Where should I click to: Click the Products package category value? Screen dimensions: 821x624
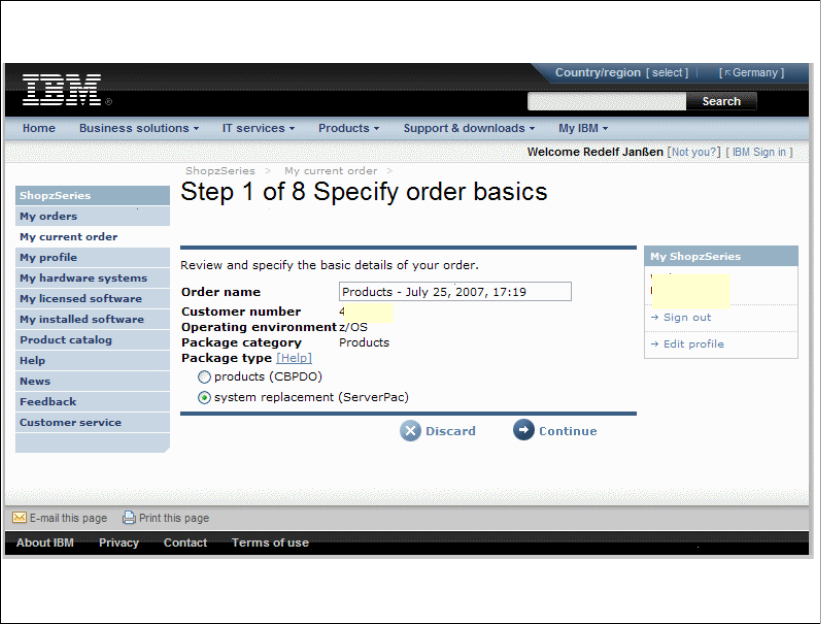364,342
